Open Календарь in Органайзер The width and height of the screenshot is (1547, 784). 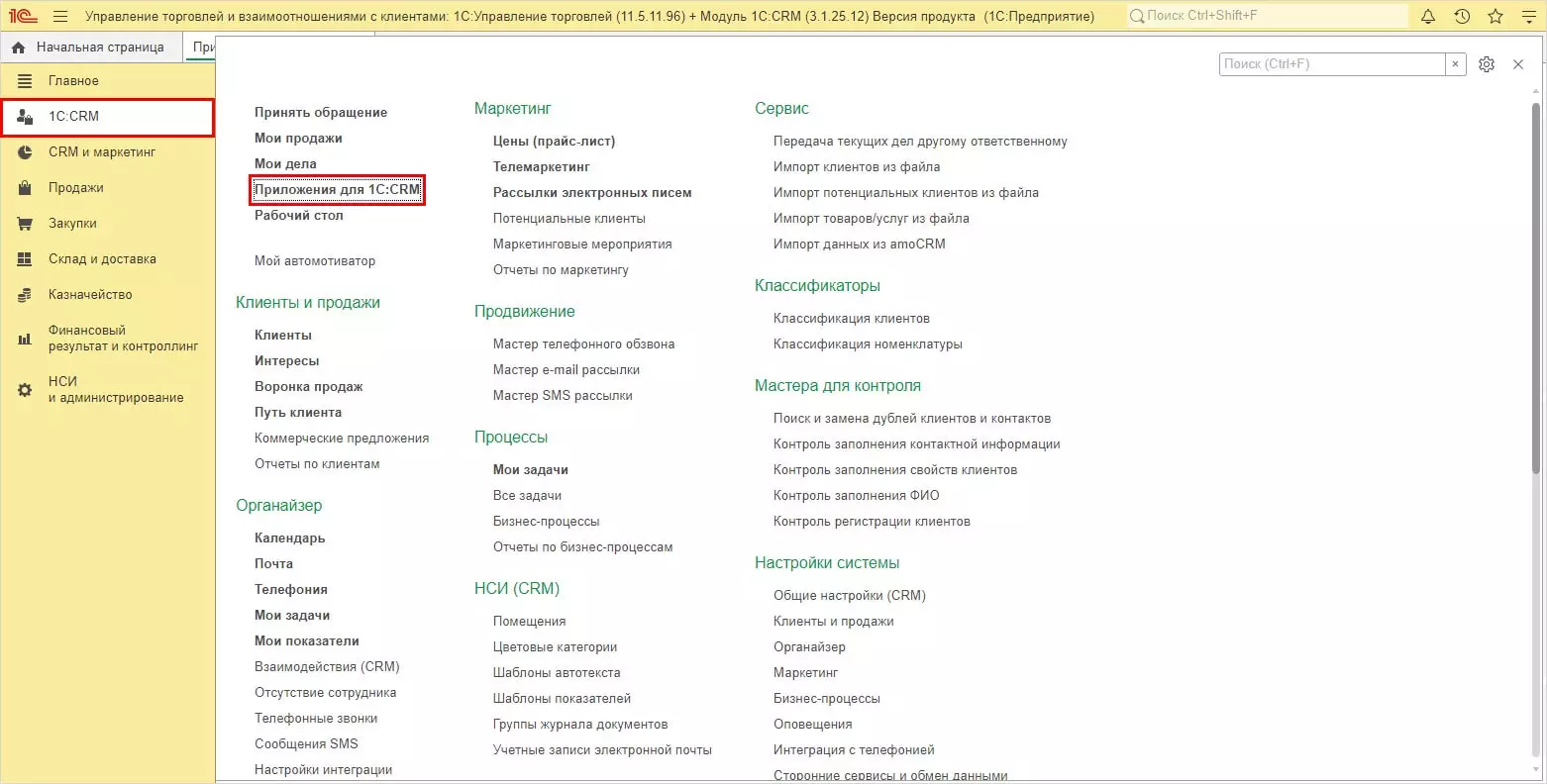click(x=290, y=539)
